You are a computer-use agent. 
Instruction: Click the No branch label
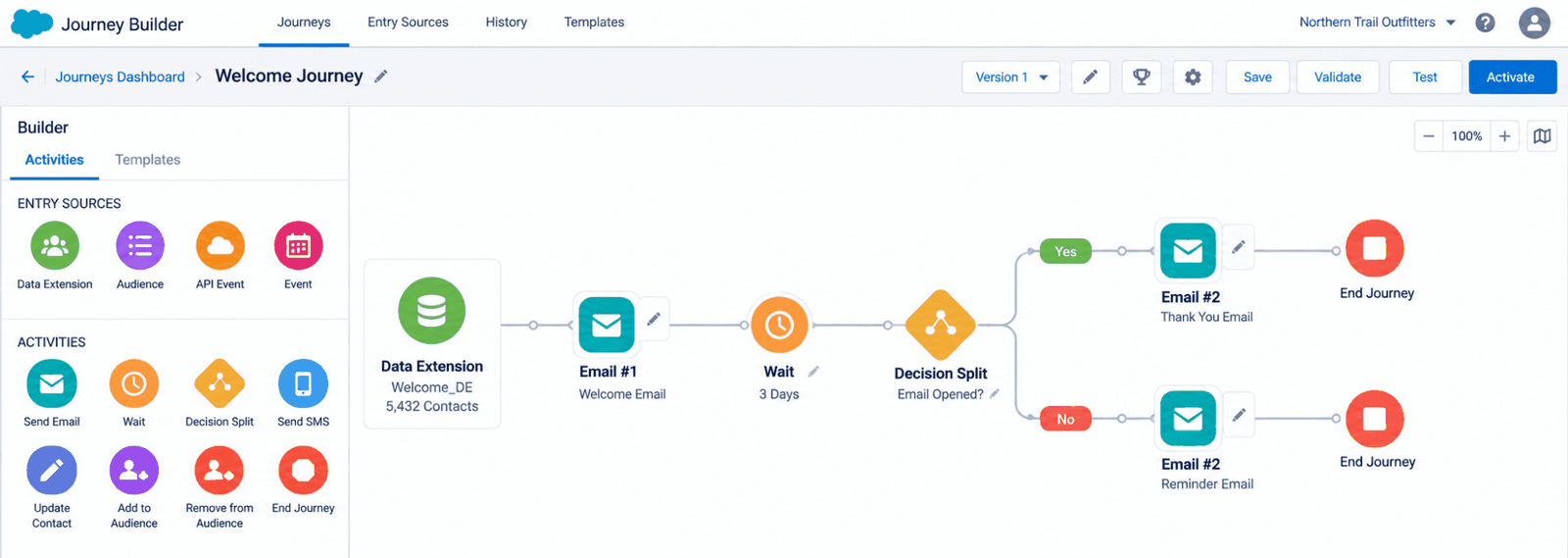coord(1065,420)
